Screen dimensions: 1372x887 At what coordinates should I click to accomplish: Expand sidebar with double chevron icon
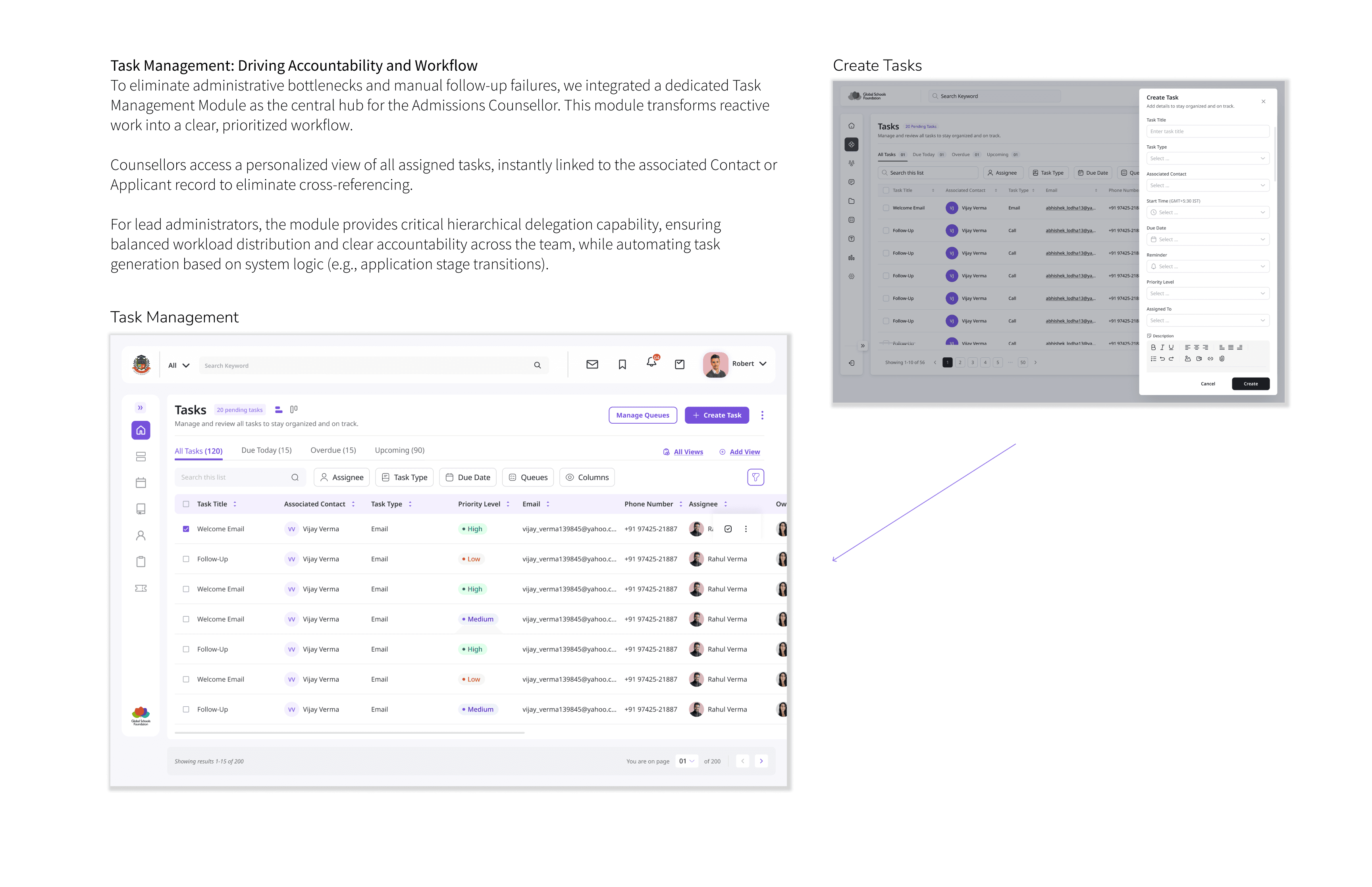140,408
